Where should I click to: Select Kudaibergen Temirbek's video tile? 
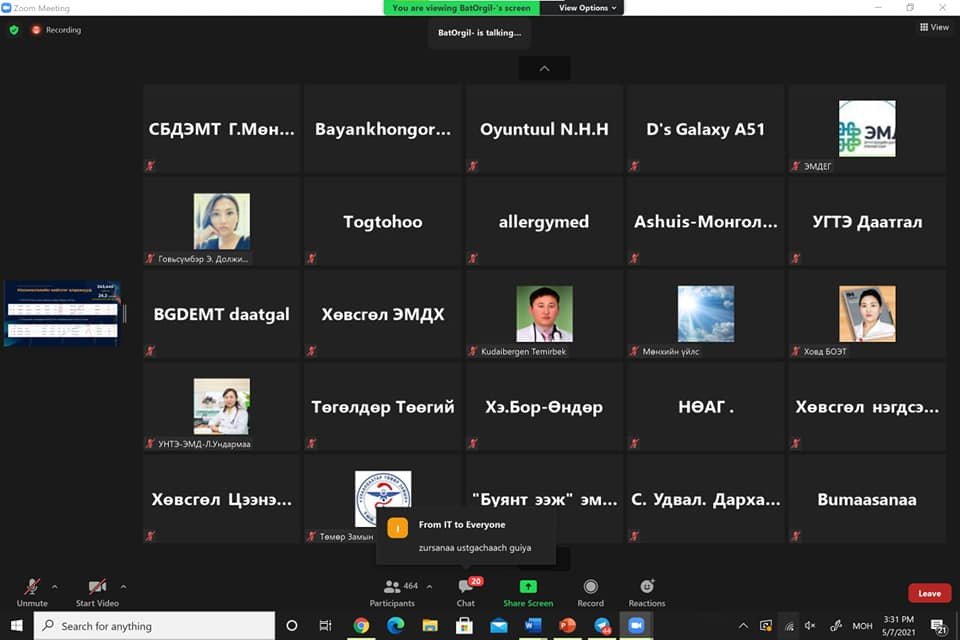[544, 314]
